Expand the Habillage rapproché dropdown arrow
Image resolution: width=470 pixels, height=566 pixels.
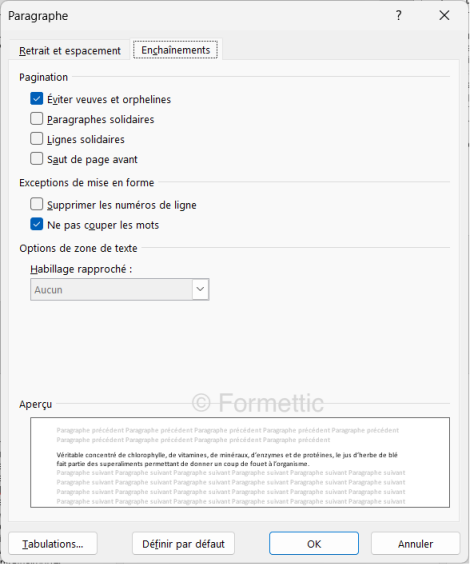(200, 289)
